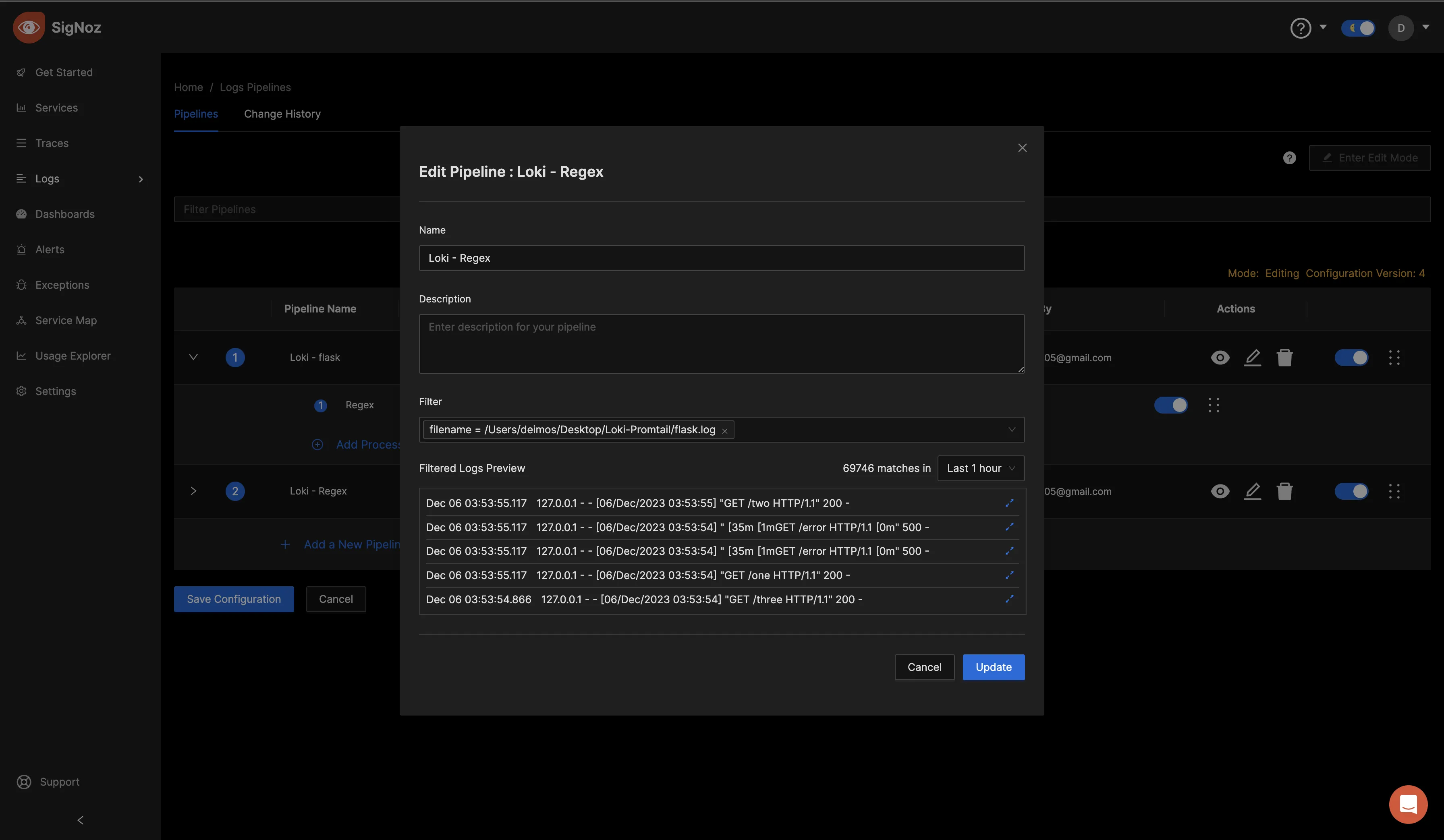Collapse the sidebar with the arrow

(x=80, y=820)
